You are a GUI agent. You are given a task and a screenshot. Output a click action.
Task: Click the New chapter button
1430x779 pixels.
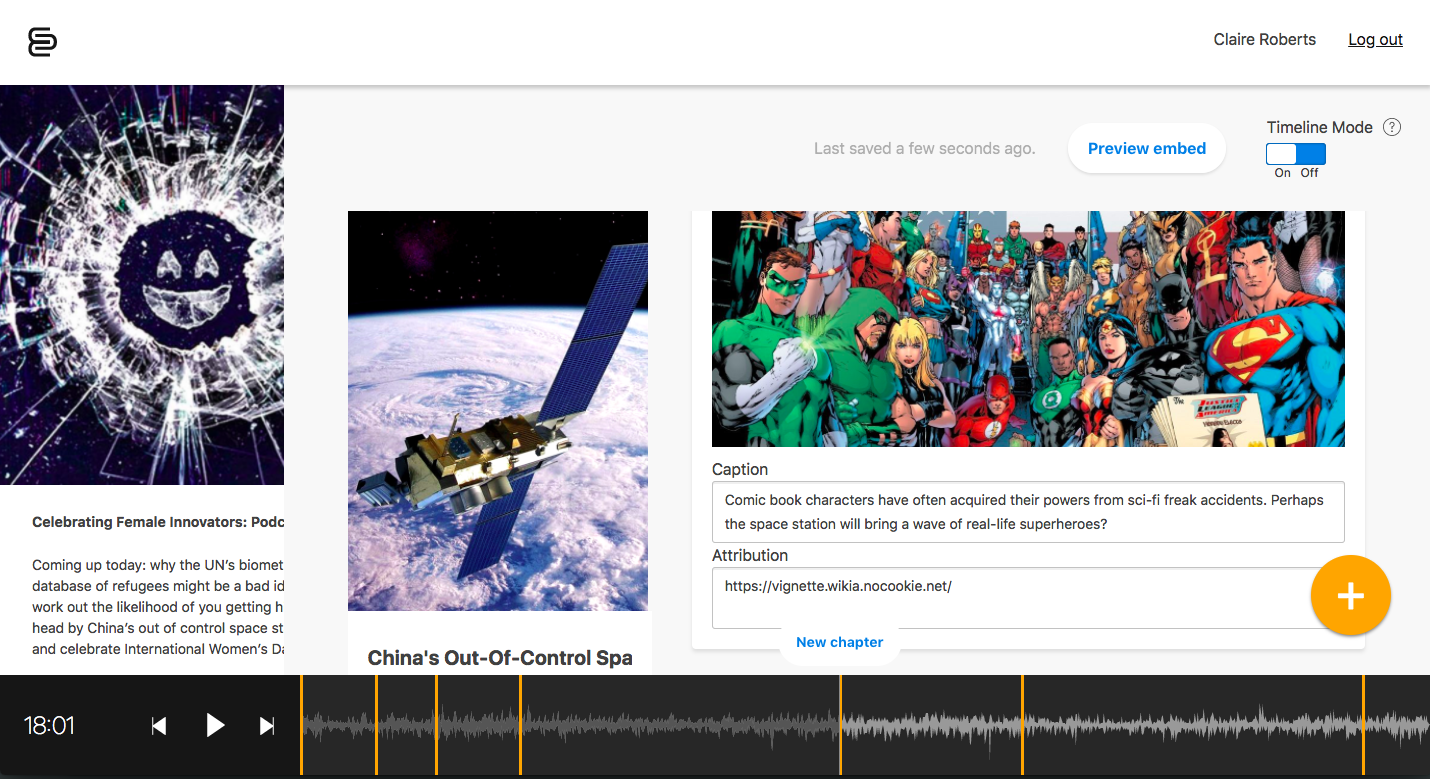click(840, 642)
